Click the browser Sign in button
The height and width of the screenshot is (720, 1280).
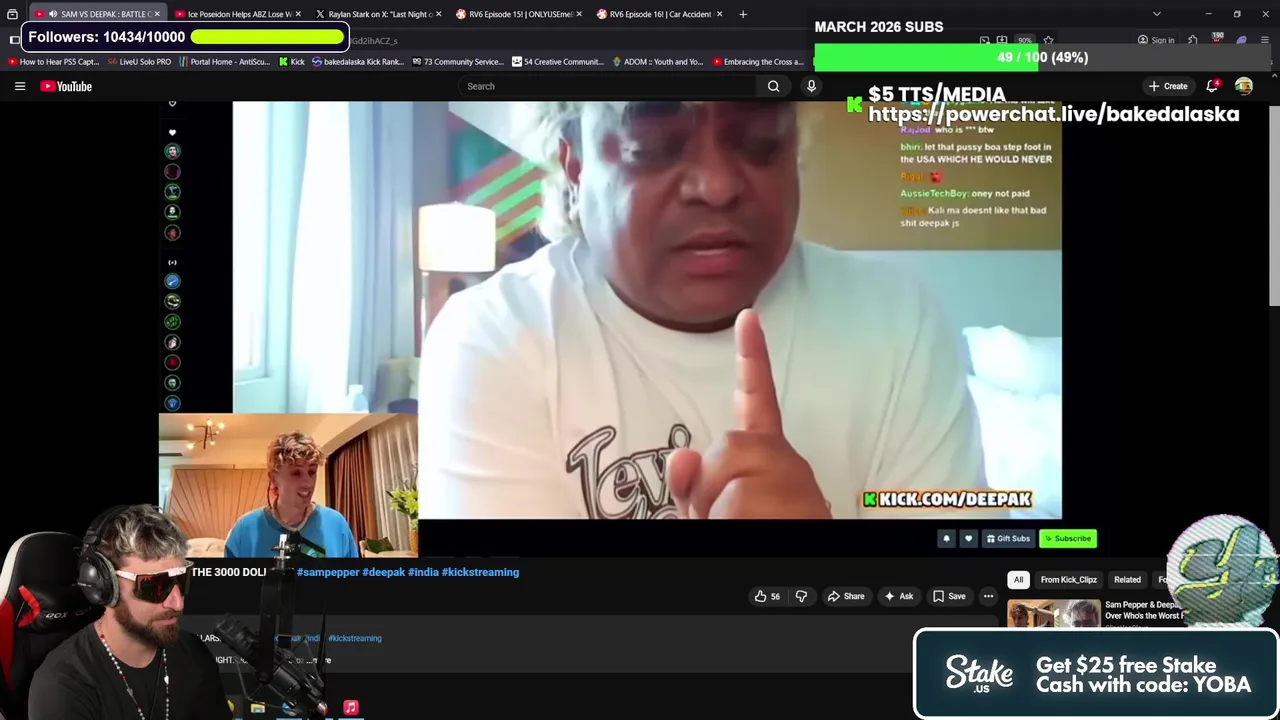[1156, 40]
